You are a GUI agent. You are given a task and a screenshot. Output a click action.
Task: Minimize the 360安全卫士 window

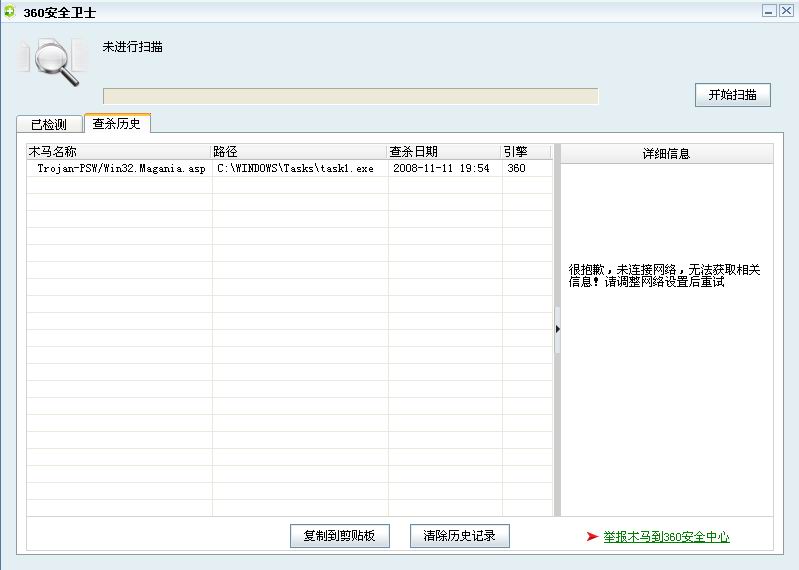point(769,11)
